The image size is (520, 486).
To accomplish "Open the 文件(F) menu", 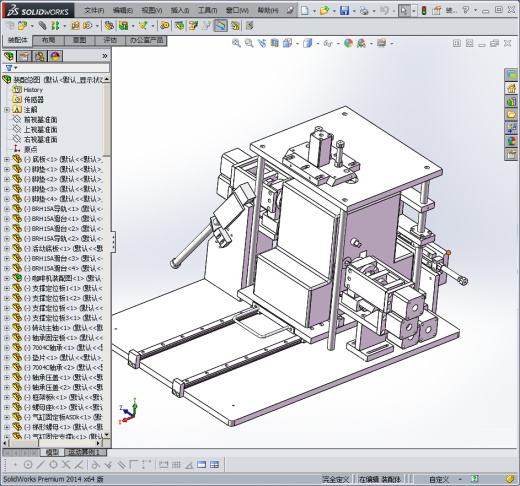I will point(94,11).
